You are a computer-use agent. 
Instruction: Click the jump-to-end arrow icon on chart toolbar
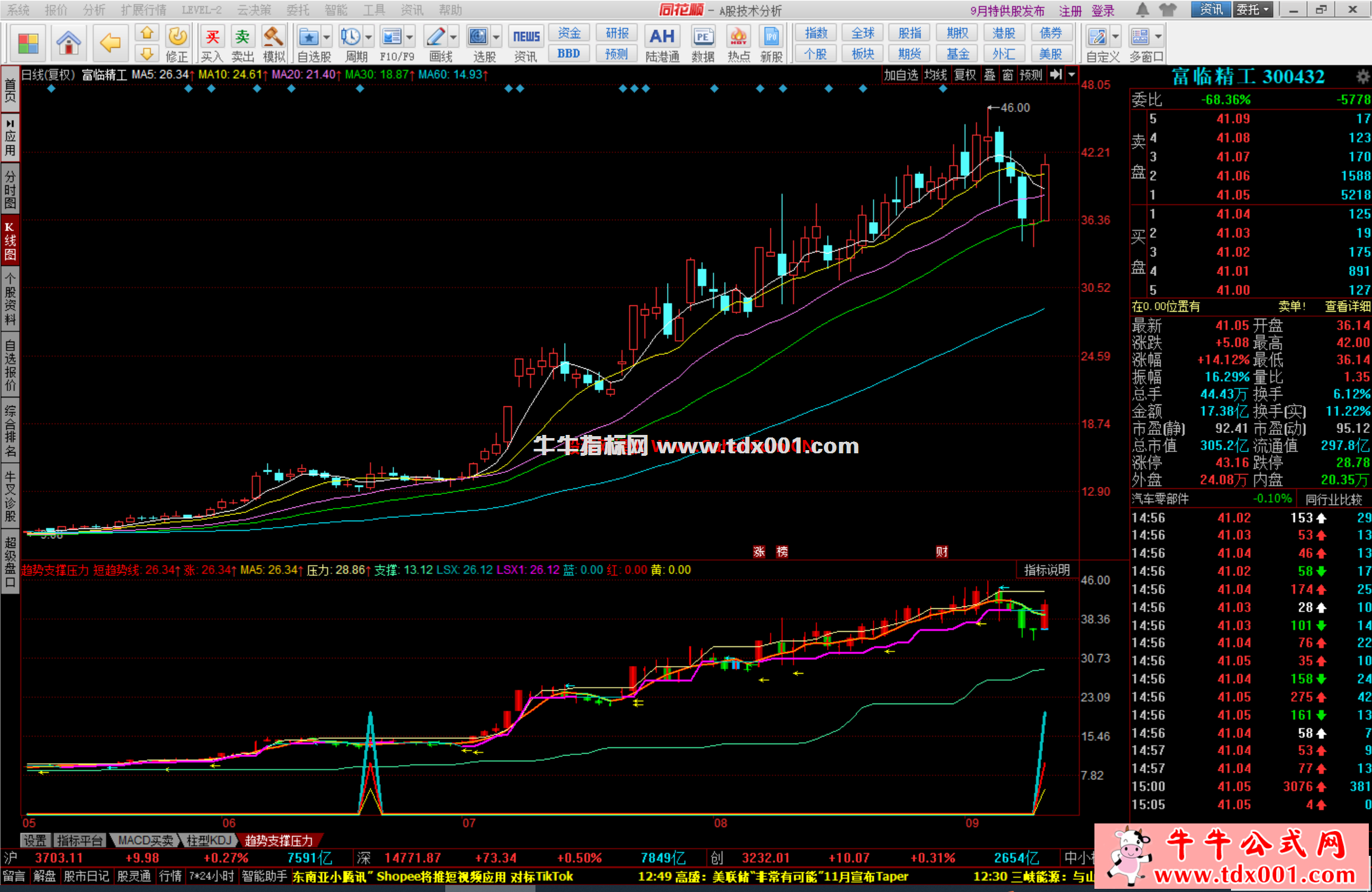1056,74
